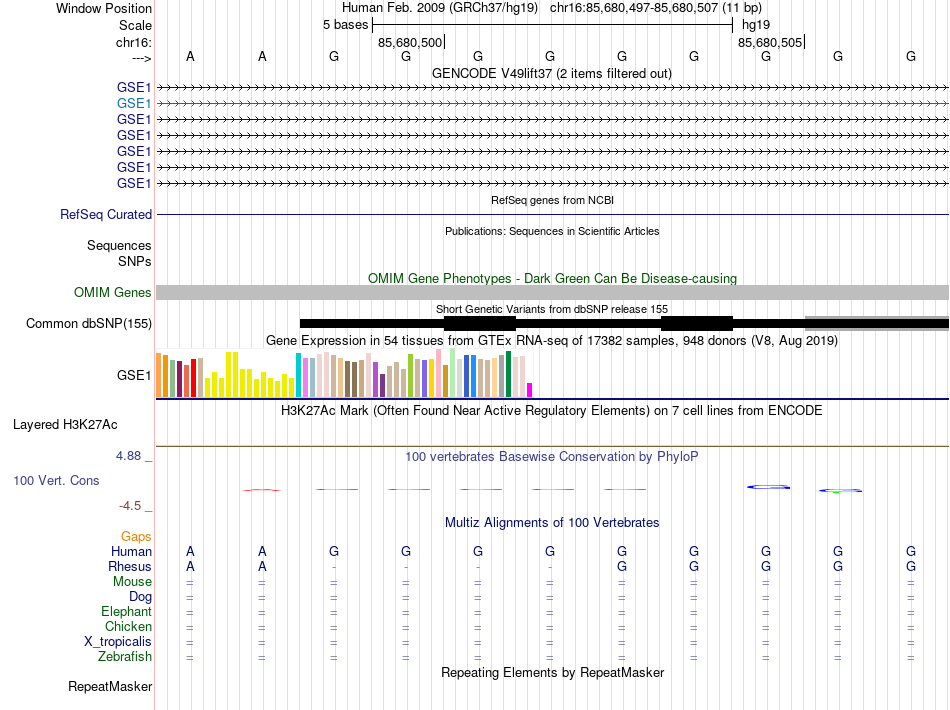Click the OMIM Genes track label
Viewport: 950px width, 710px height.
click(x=113, y=293)
